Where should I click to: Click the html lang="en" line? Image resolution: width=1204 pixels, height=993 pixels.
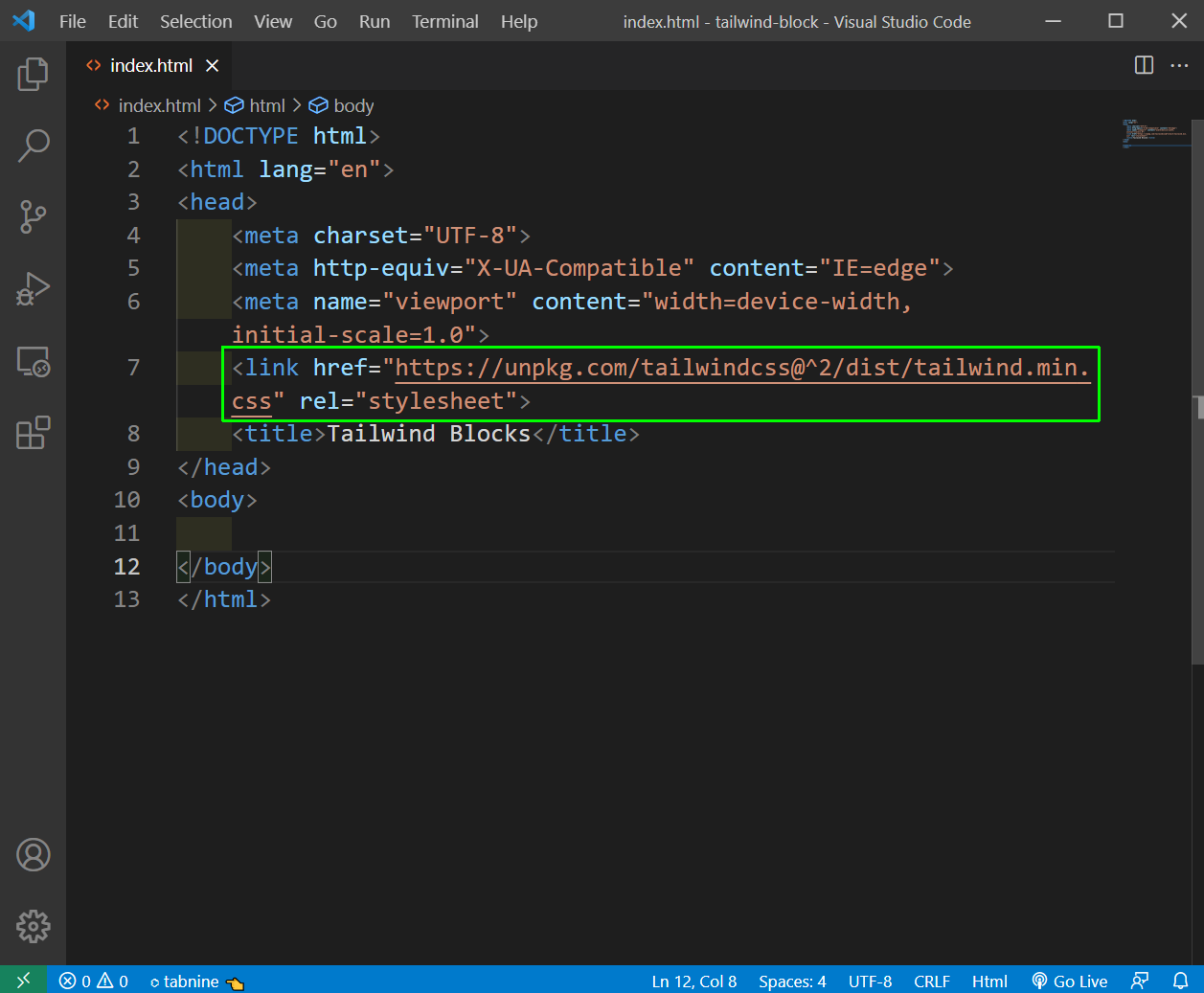pos(285,169)
